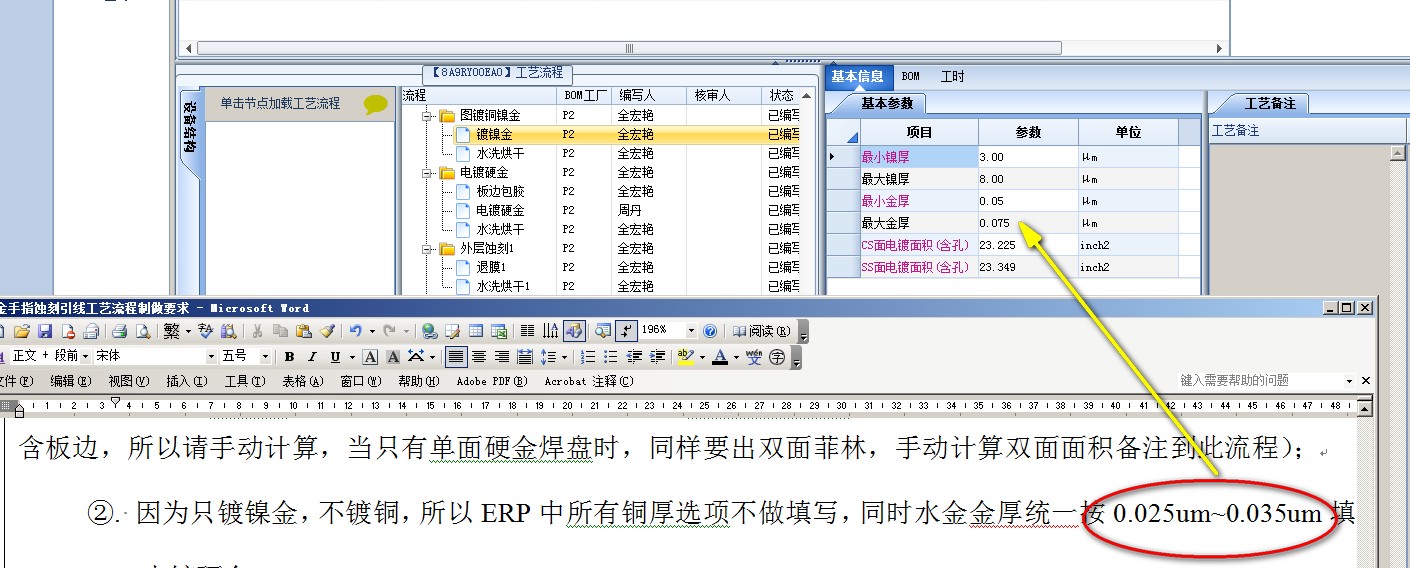Open the zoom percentage dropdown 196%

pos(691,331)
